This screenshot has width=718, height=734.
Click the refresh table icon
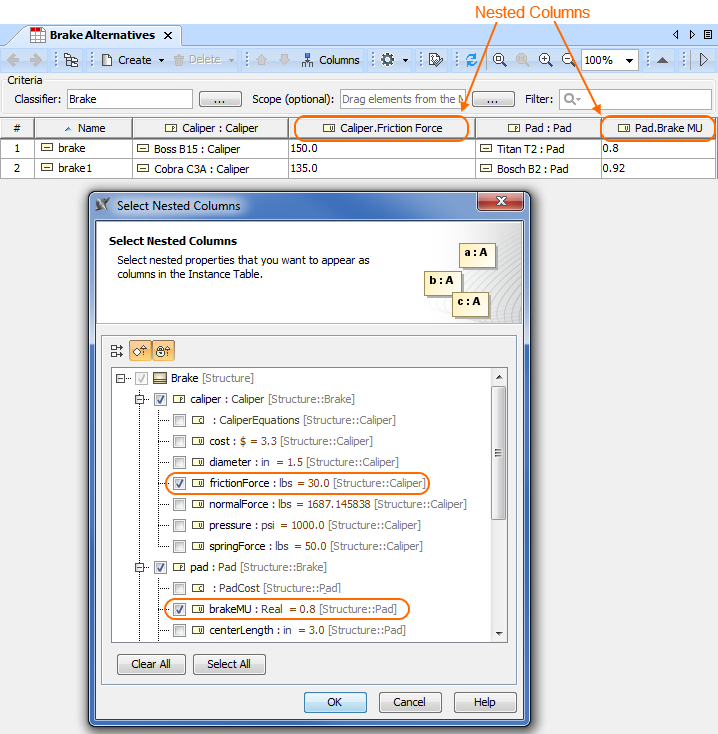tap(471, 60)
